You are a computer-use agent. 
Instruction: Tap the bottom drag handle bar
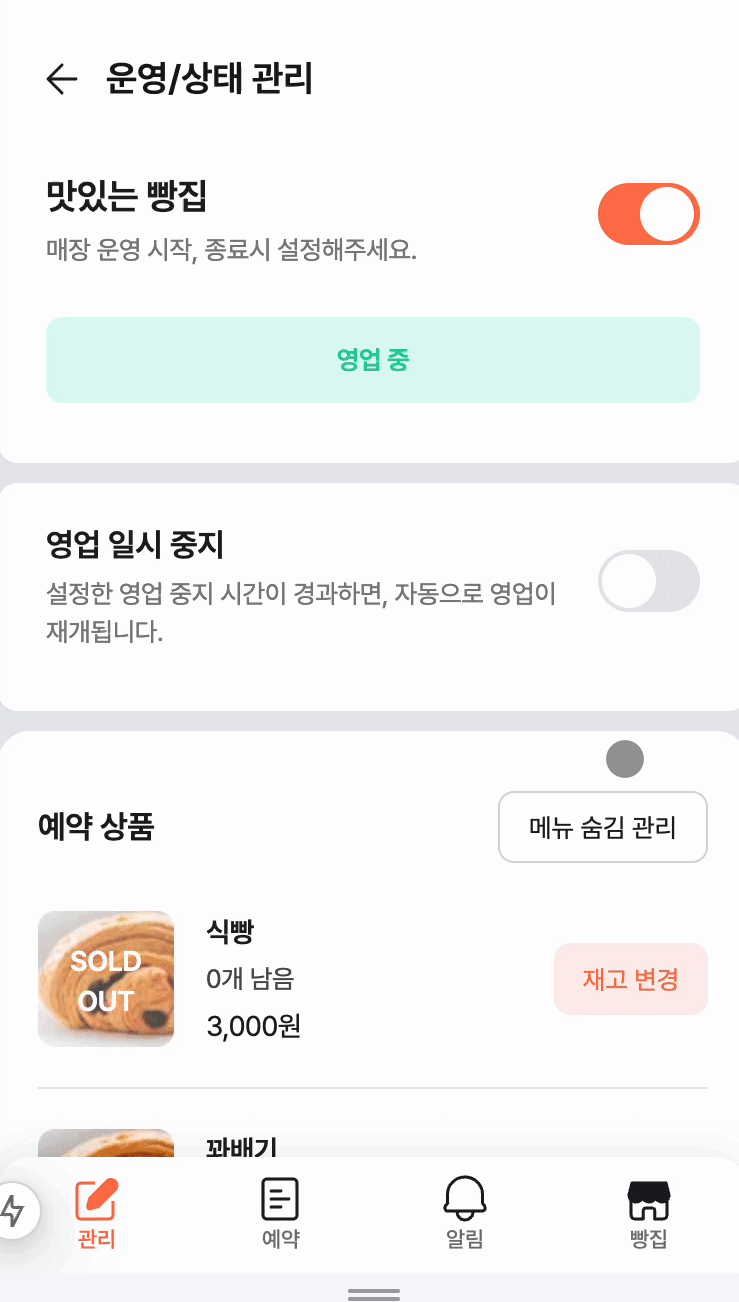374,1295
